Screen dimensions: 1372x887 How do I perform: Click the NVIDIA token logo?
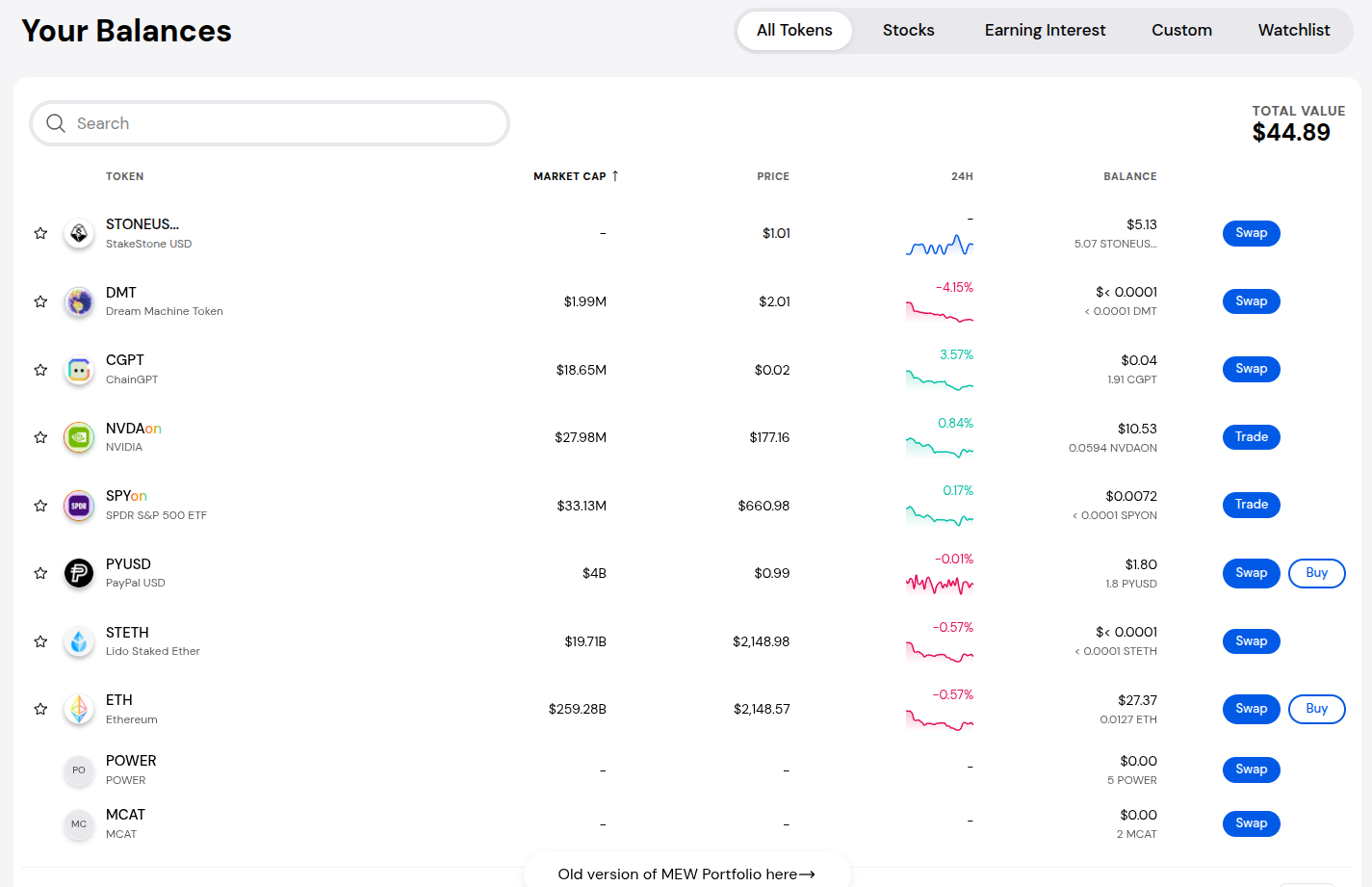pos(79,437)
